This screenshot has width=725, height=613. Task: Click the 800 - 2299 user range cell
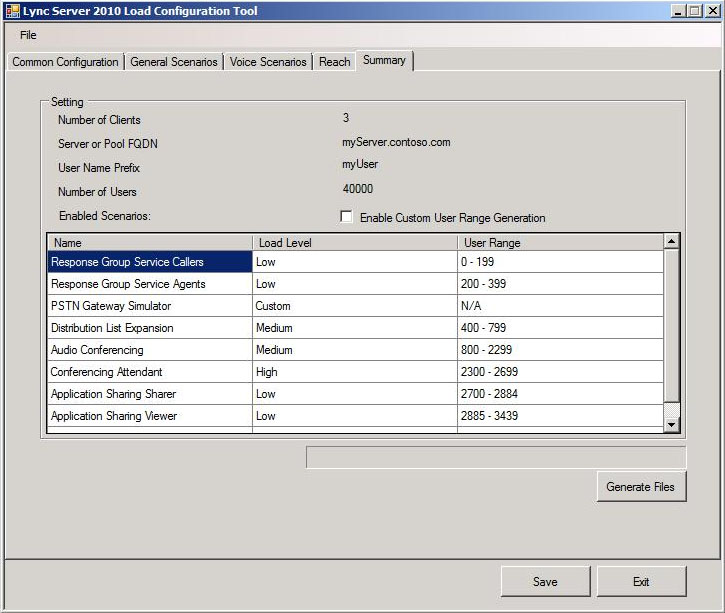tap(560, 350)
